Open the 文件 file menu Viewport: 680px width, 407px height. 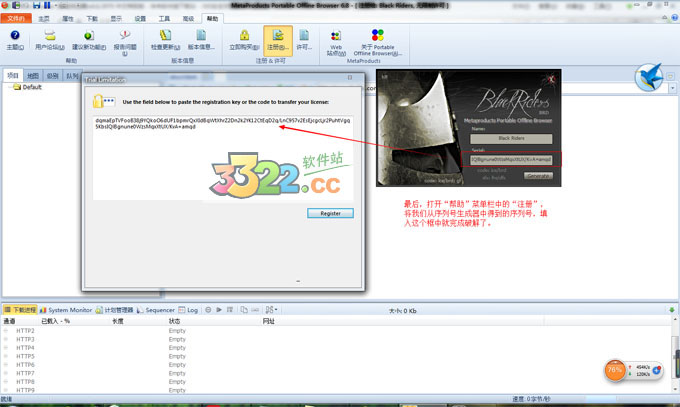[16, 19]
